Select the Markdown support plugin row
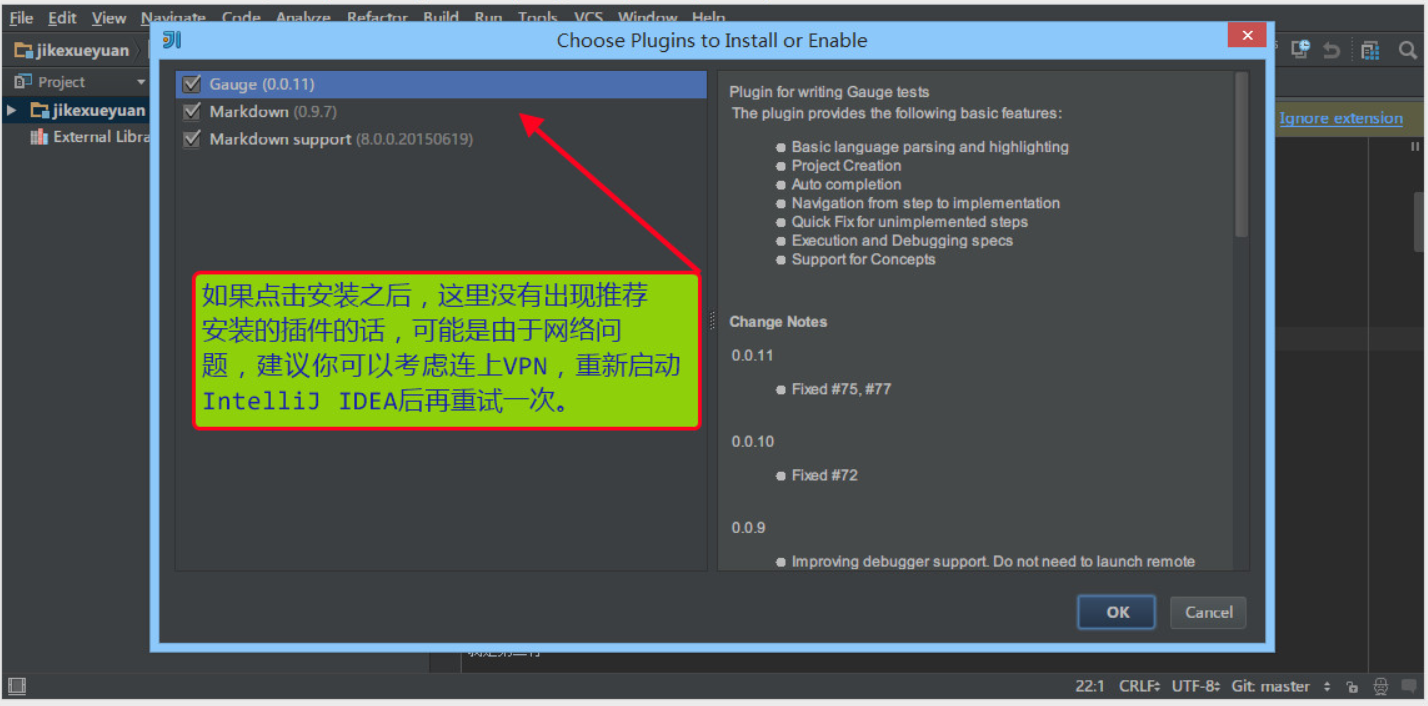The height and width of the screenshot is (706, 1428). click(441, 139)
